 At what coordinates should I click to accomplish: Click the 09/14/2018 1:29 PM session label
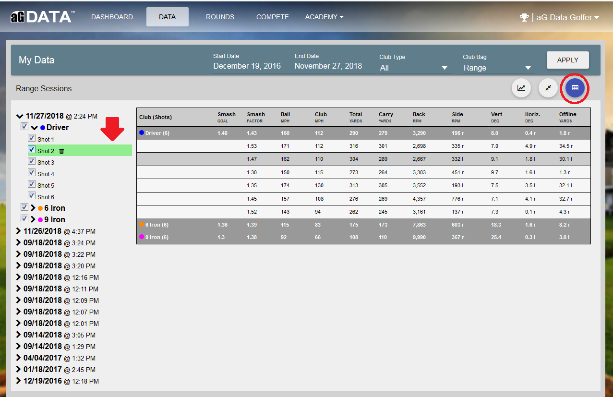(59, 347)
